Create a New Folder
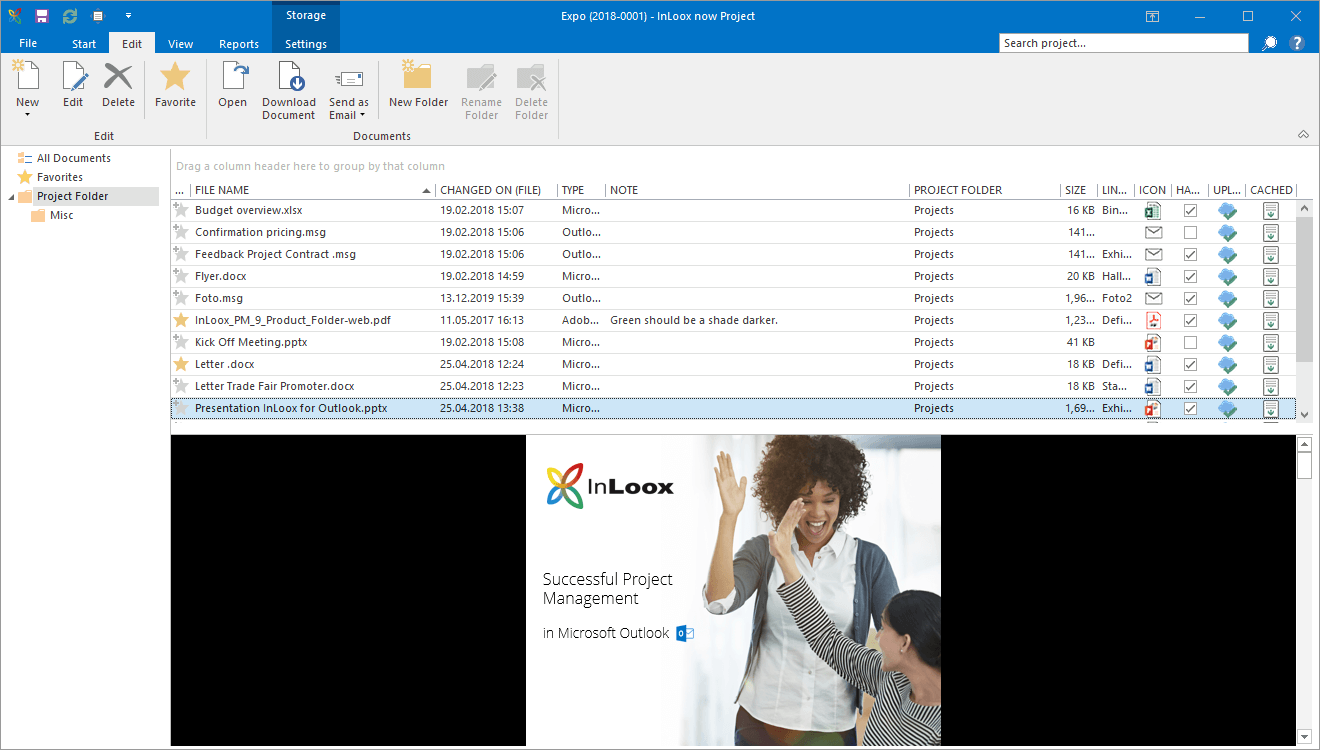 tap(418, 85)
